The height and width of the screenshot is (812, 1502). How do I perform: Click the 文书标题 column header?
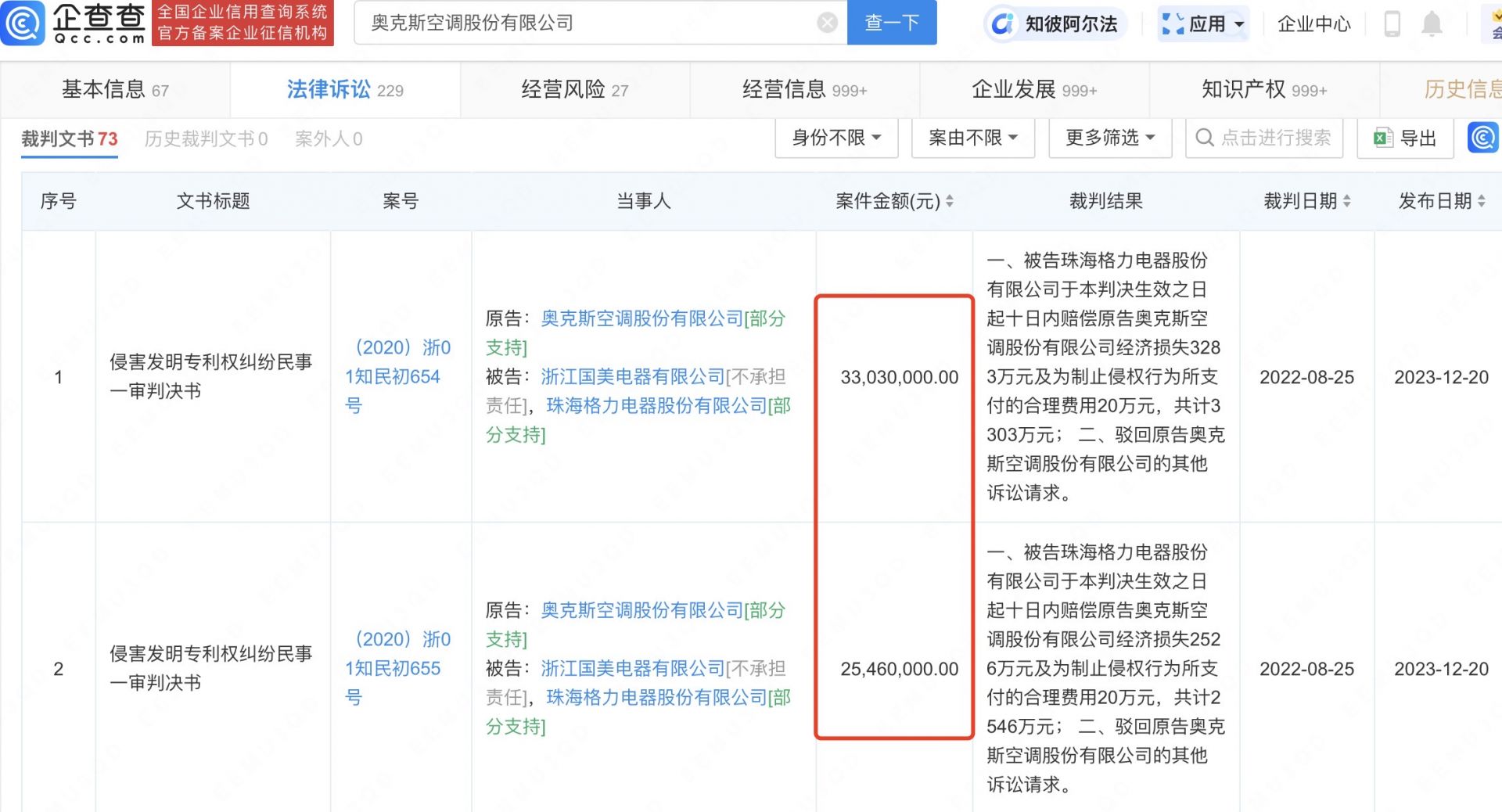pos(213,201)
